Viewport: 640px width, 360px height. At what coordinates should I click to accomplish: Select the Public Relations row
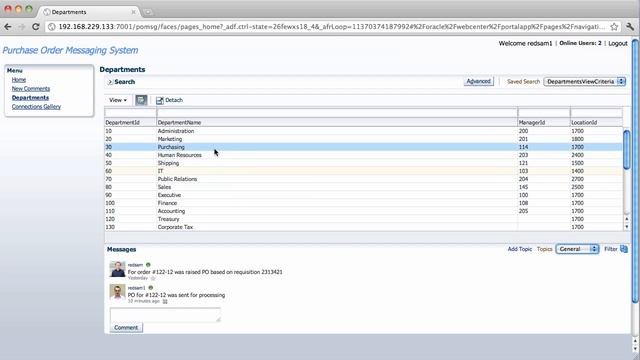[x=364, y=179]
